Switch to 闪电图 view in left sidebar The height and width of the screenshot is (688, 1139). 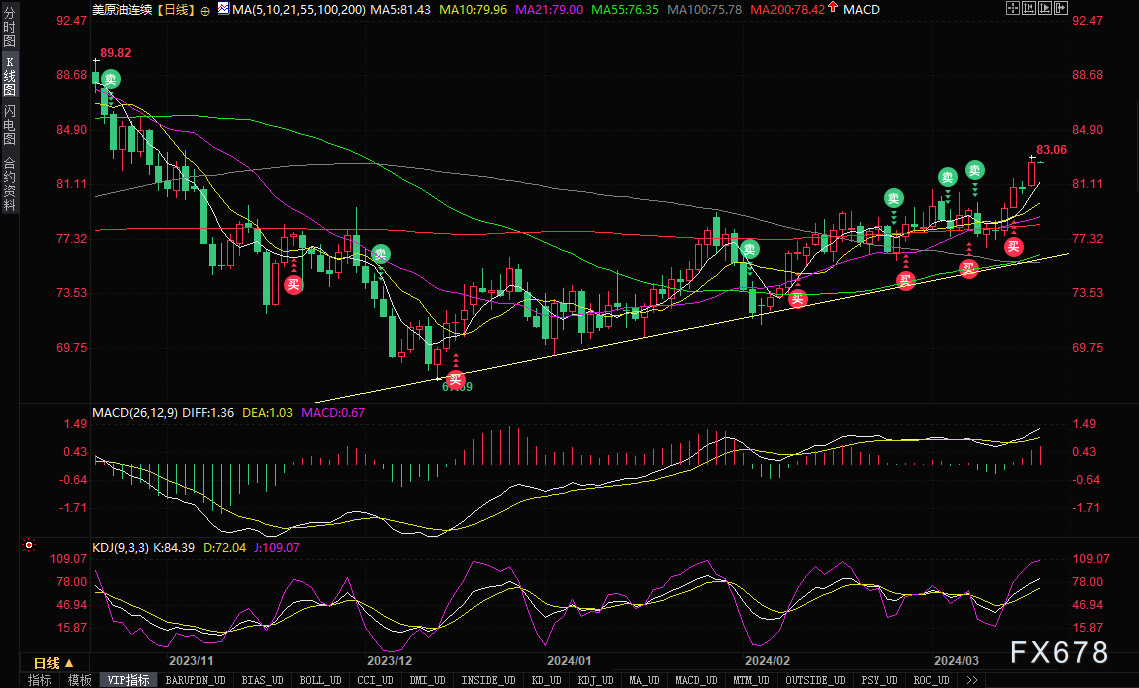9,124
